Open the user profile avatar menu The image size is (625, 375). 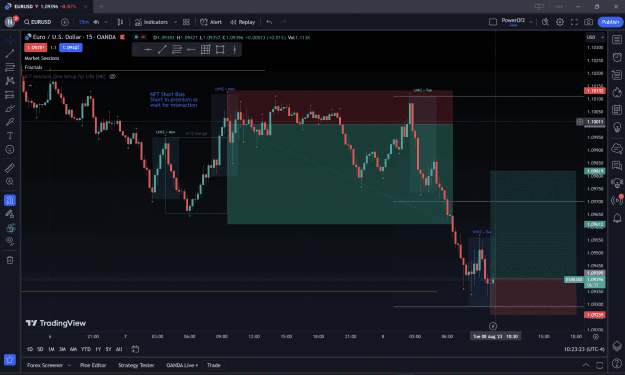10,22
